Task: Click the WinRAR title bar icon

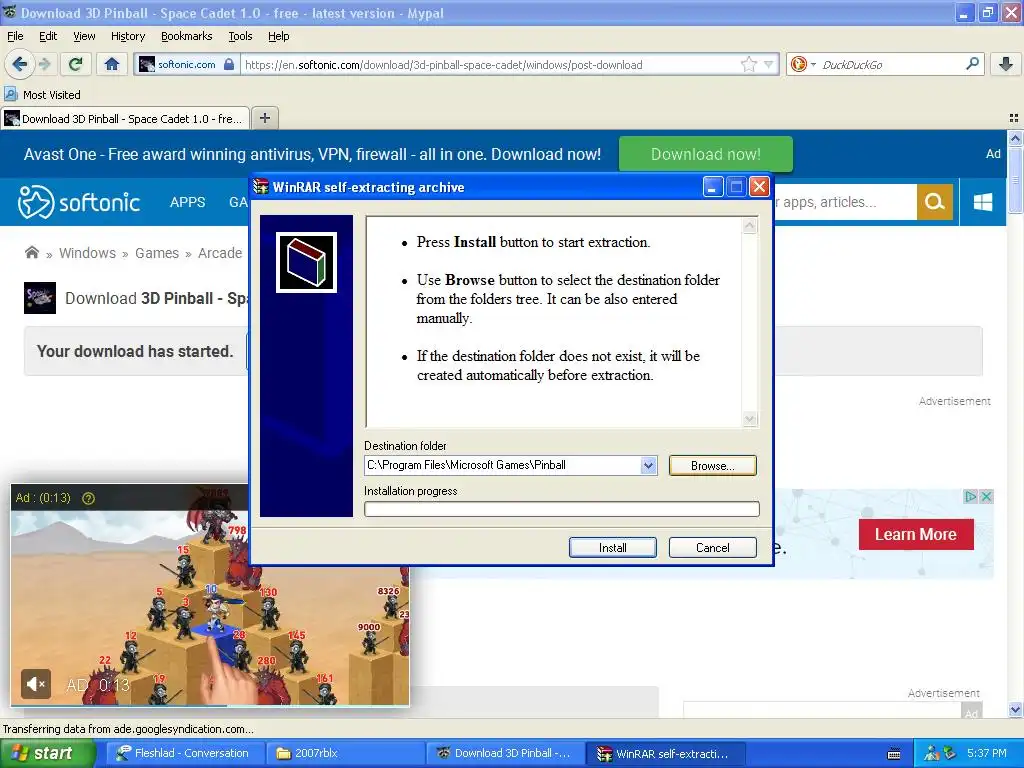Action: pos(261,187)
